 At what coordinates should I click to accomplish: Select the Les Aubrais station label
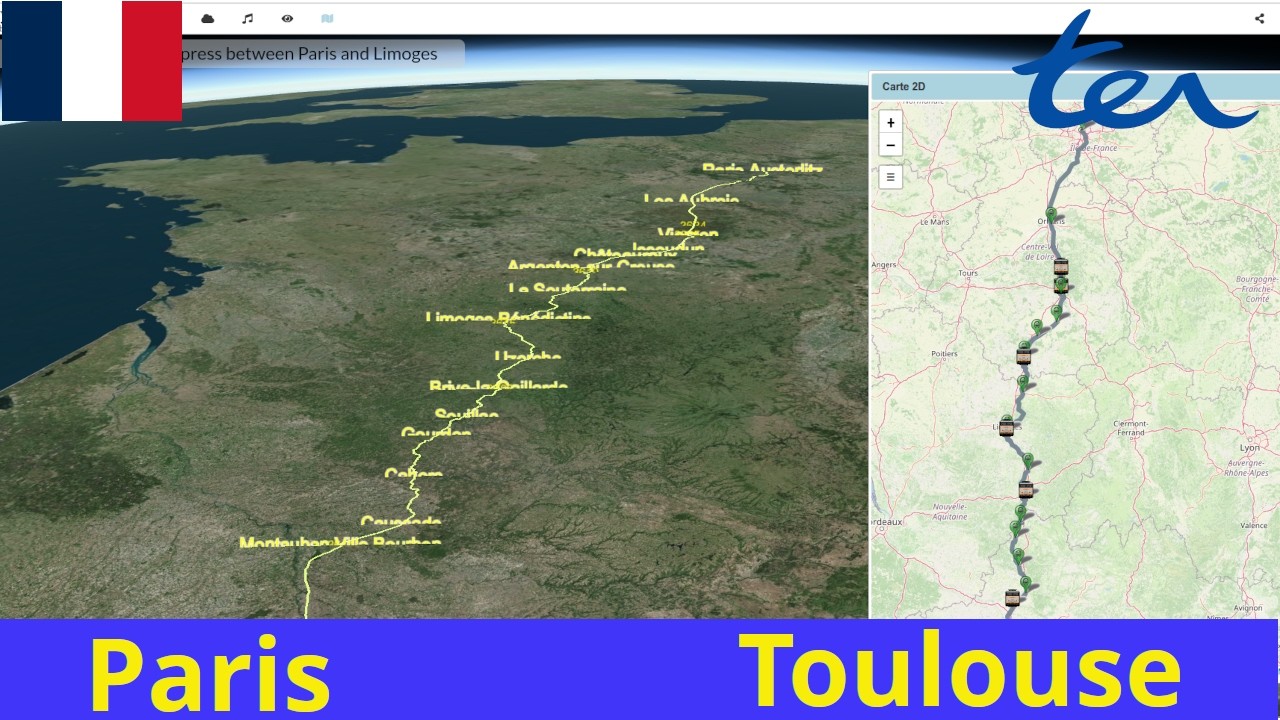tap(691, 200)
